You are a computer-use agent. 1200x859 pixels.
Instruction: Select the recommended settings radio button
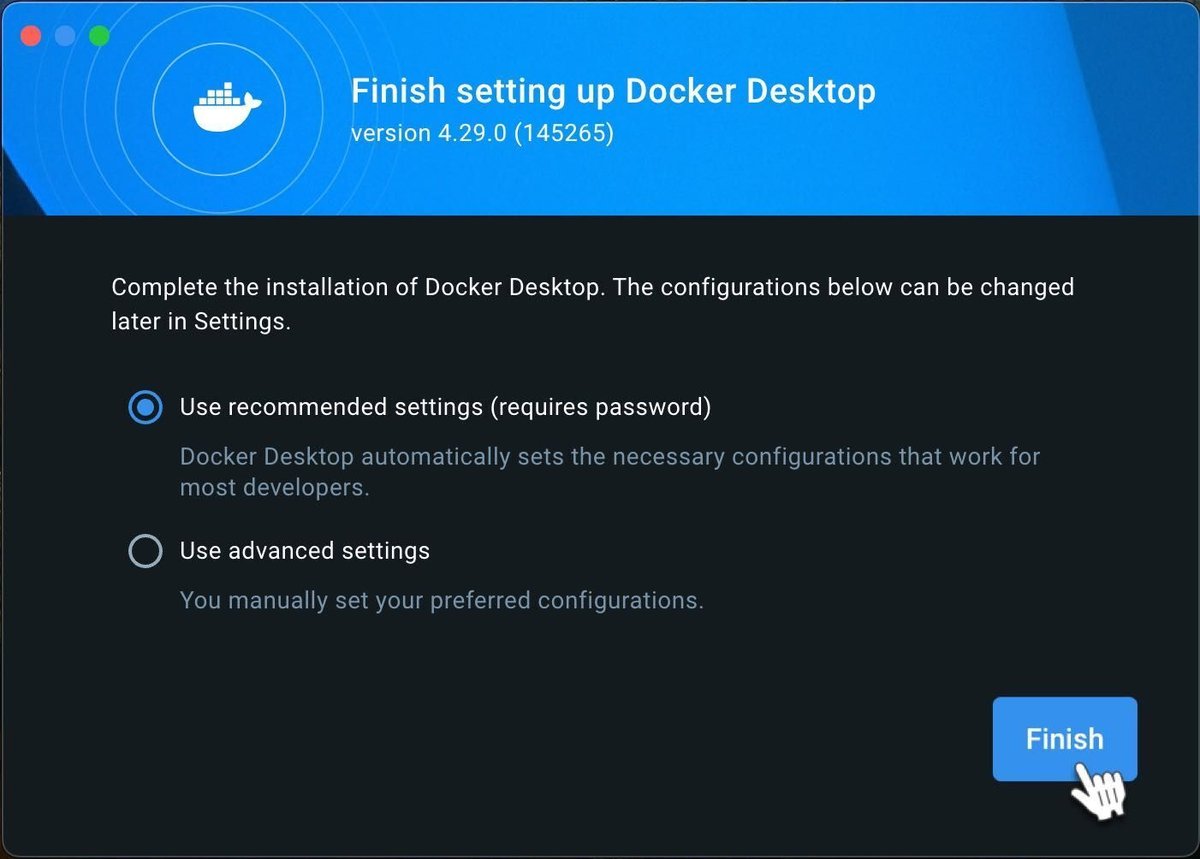(x=146, y=407)
